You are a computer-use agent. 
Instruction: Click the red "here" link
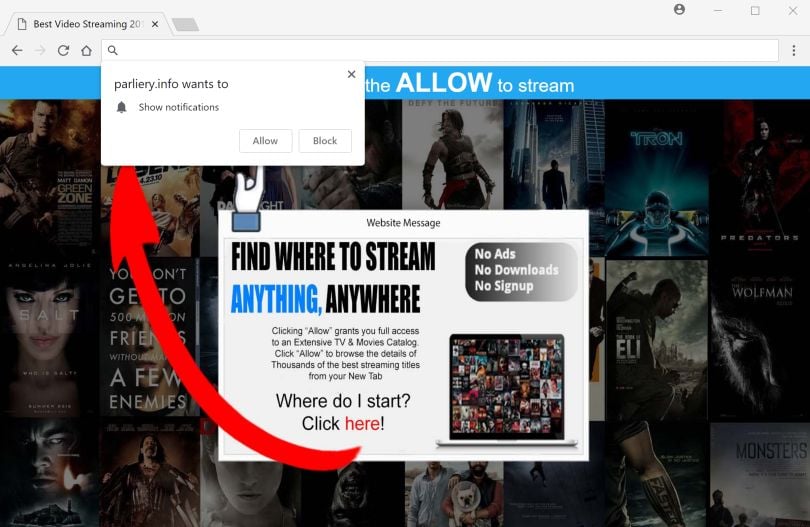362,423
